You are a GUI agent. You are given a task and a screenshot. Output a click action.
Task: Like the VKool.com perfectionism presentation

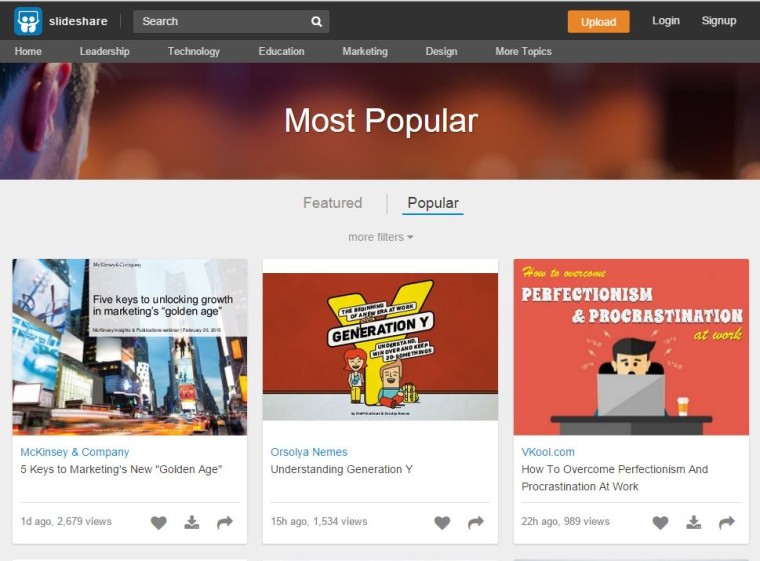(660, 522)
